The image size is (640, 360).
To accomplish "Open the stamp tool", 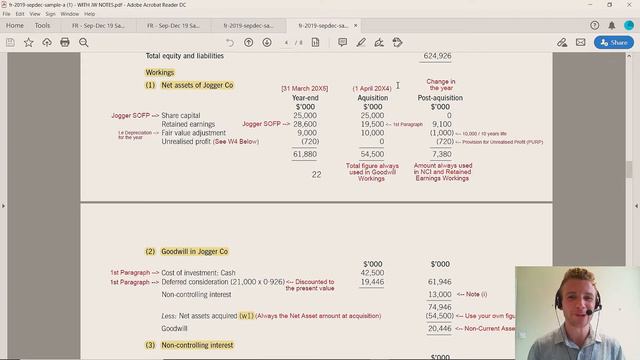I will (x=397, y=42).
